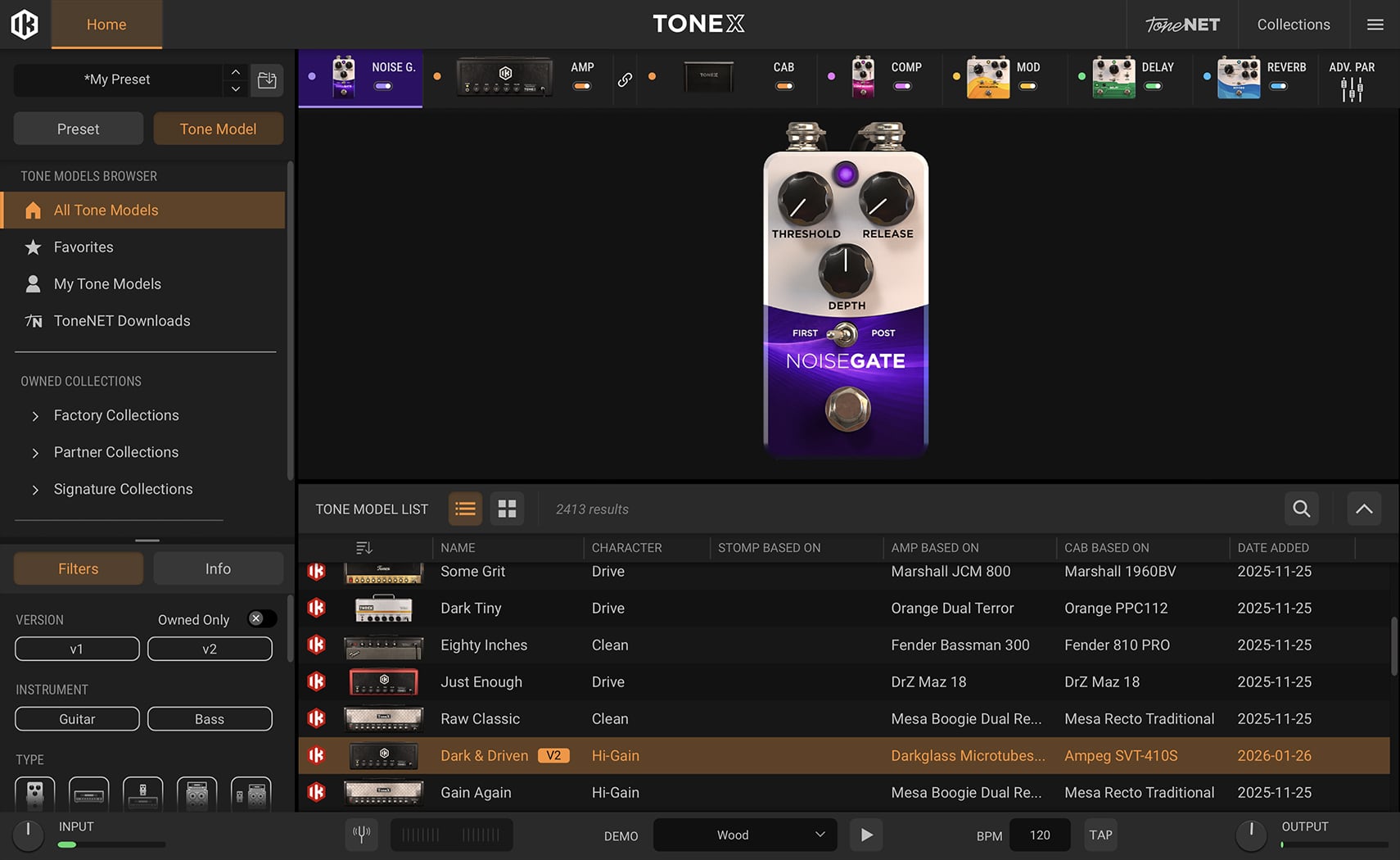Screen dimensions: 1400x860
Task: Expand the Signature Collections tree item
Action: pos(35,490)
